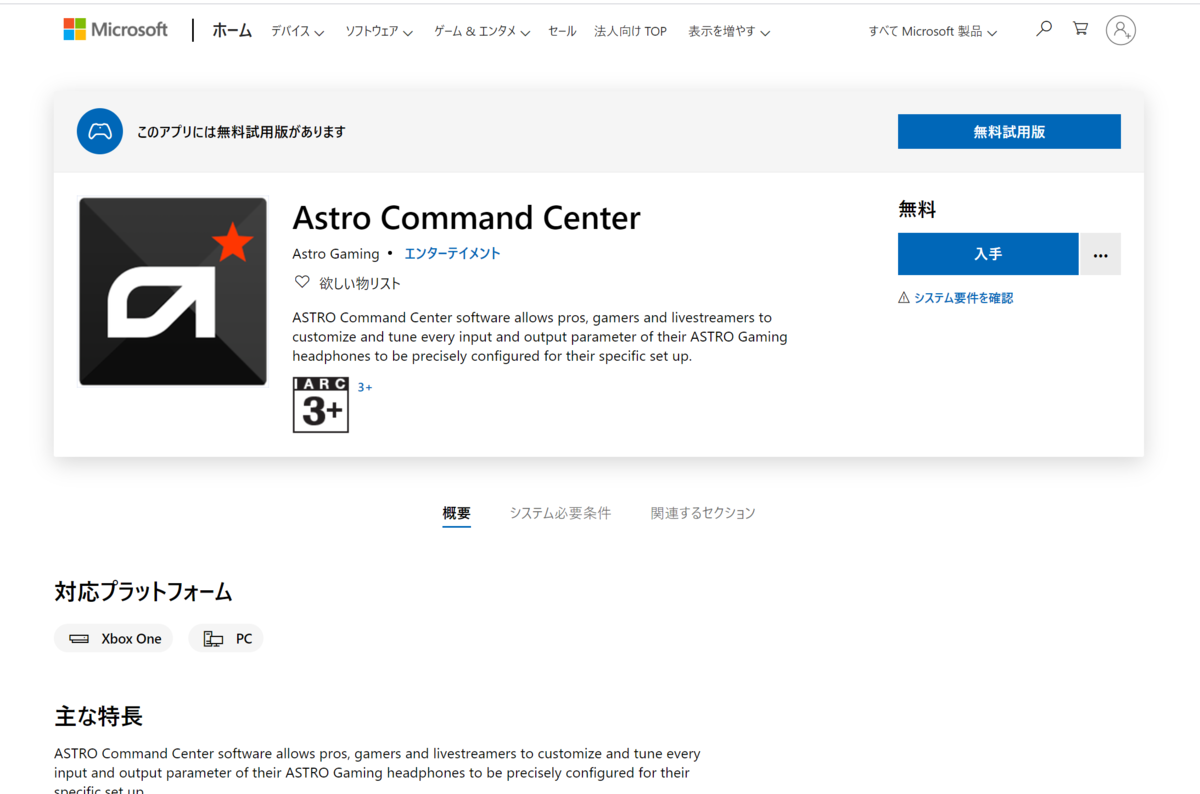Screen dimensions: 1200x794
Task: Click the Xbox One platform chip
Action: coord(114,638)
